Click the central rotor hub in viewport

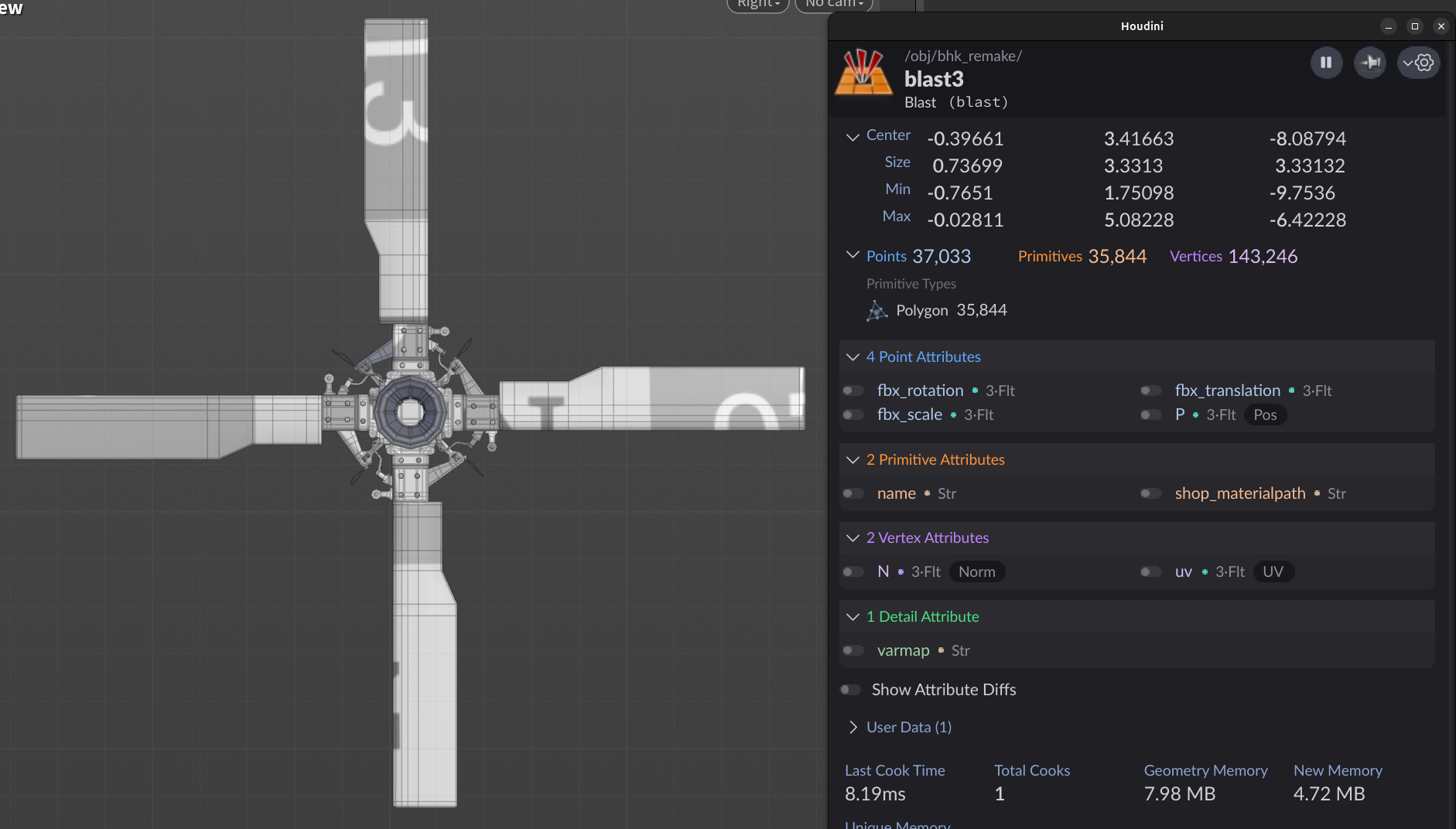coord(410,412)
